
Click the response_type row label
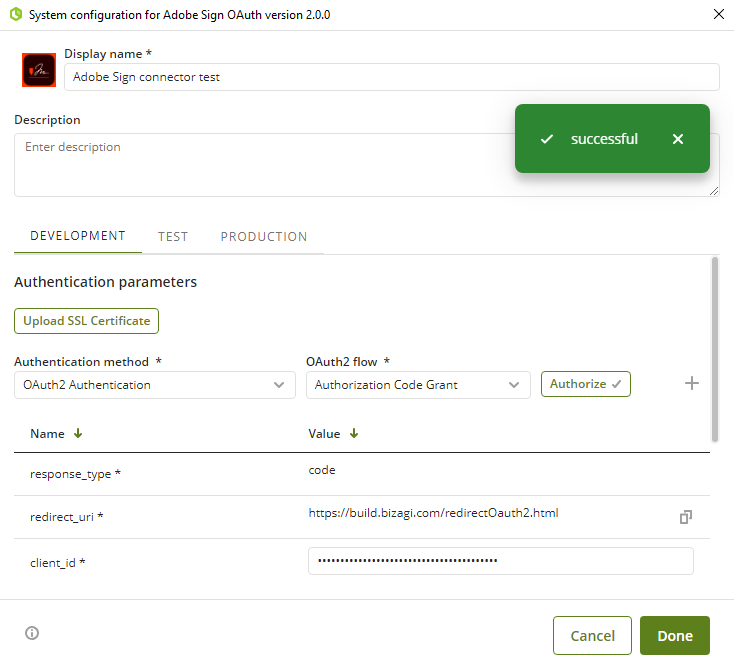pyautogui.click(x=75, y=474)
